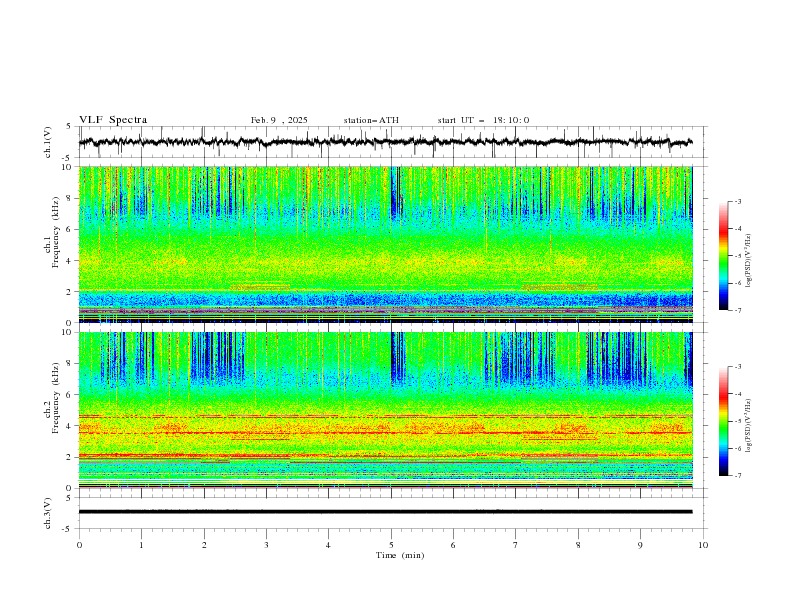The height and width of the screenshot is (612, 792).
Task: Click the -4 value on lower color bar
Action: [738, 394]
